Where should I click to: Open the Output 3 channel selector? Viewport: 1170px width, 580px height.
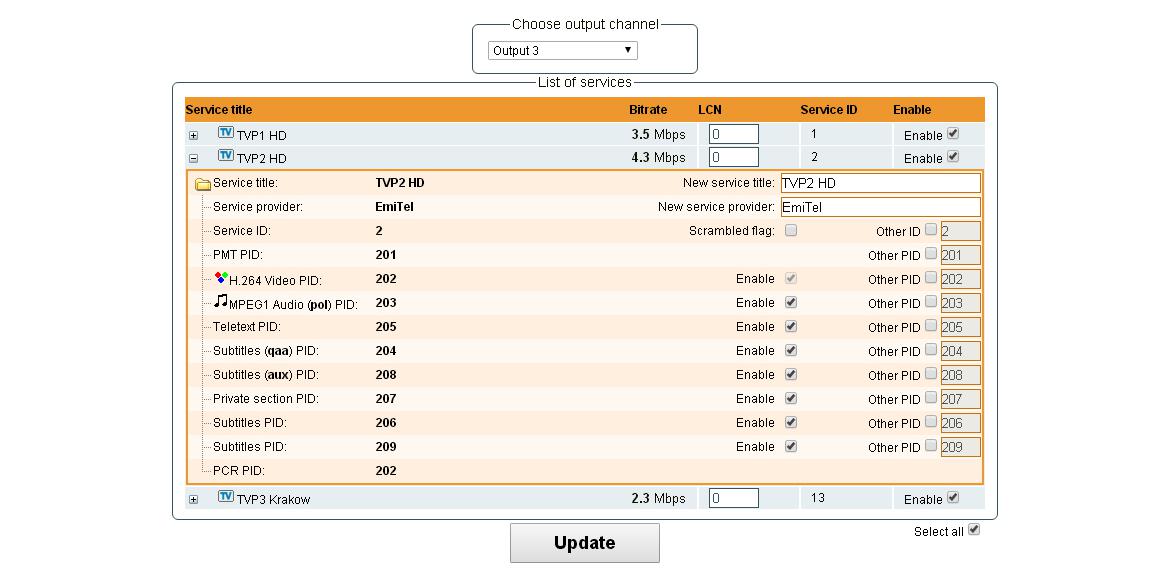tap(562, 50)
